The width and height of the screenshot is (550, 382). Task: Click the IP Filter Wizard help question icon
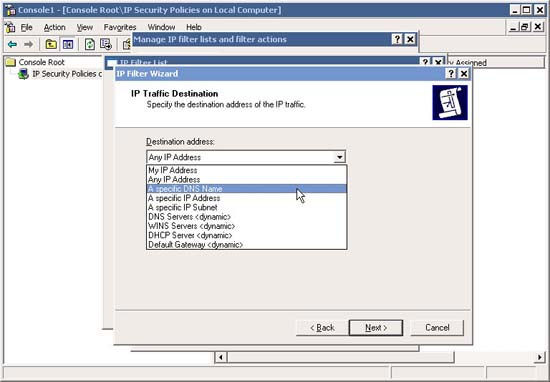(451, 74)
